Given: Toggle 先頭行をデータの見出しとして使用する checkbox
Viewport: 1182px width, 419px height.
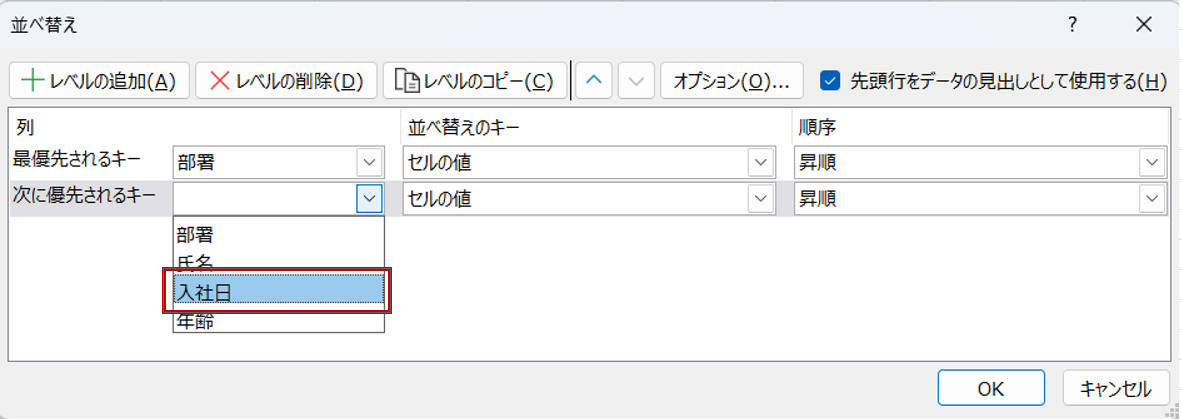Looking at the screenshot, I should 829,81.
